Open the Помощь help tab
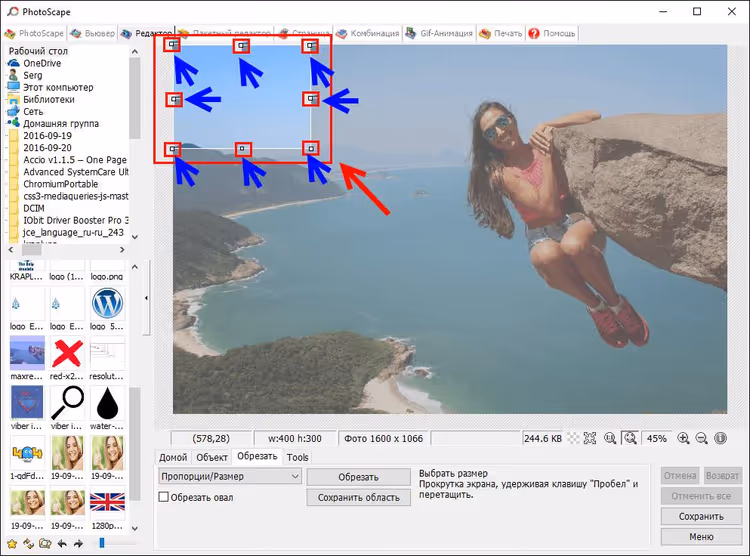The image size is (750, 556). (x=551, y=33)
